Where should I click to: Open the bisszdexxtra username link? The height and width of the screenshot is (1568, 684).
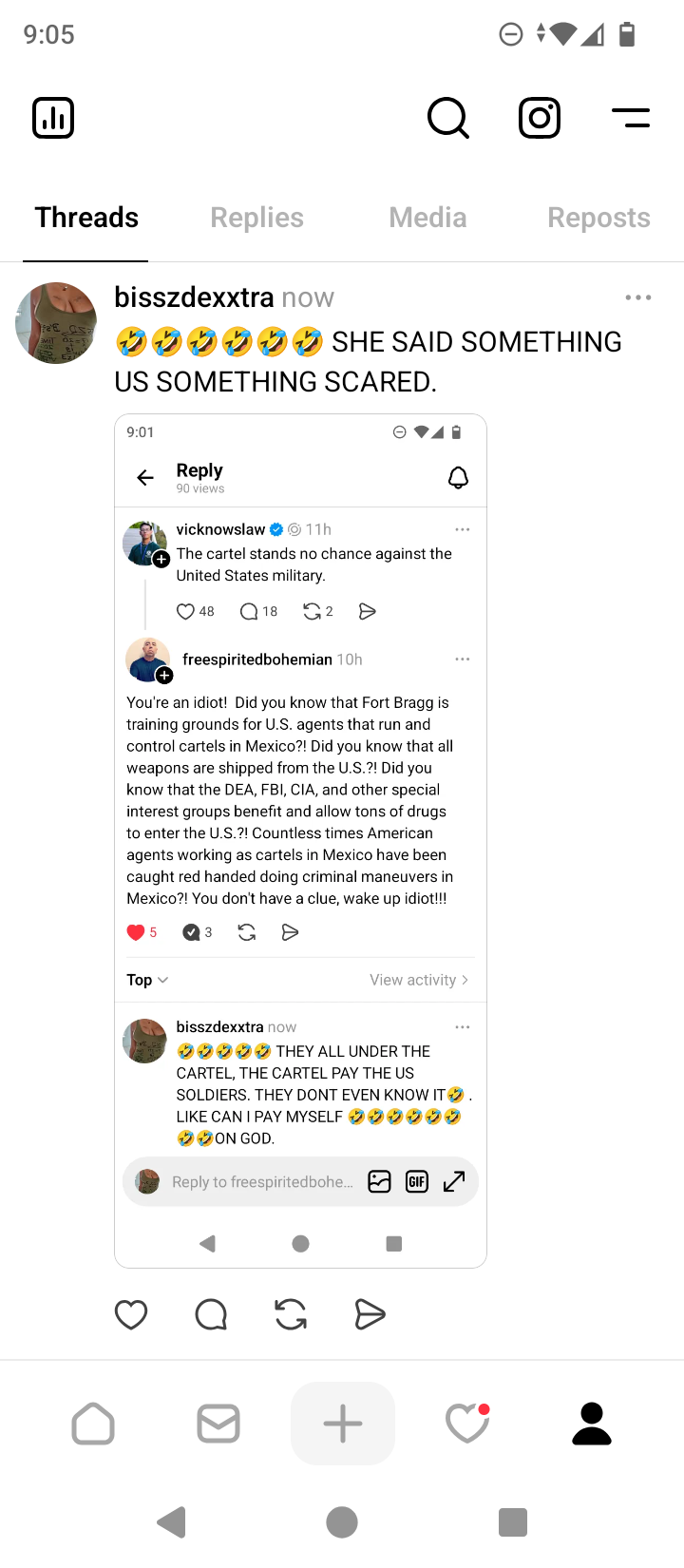tap(194, 297)
